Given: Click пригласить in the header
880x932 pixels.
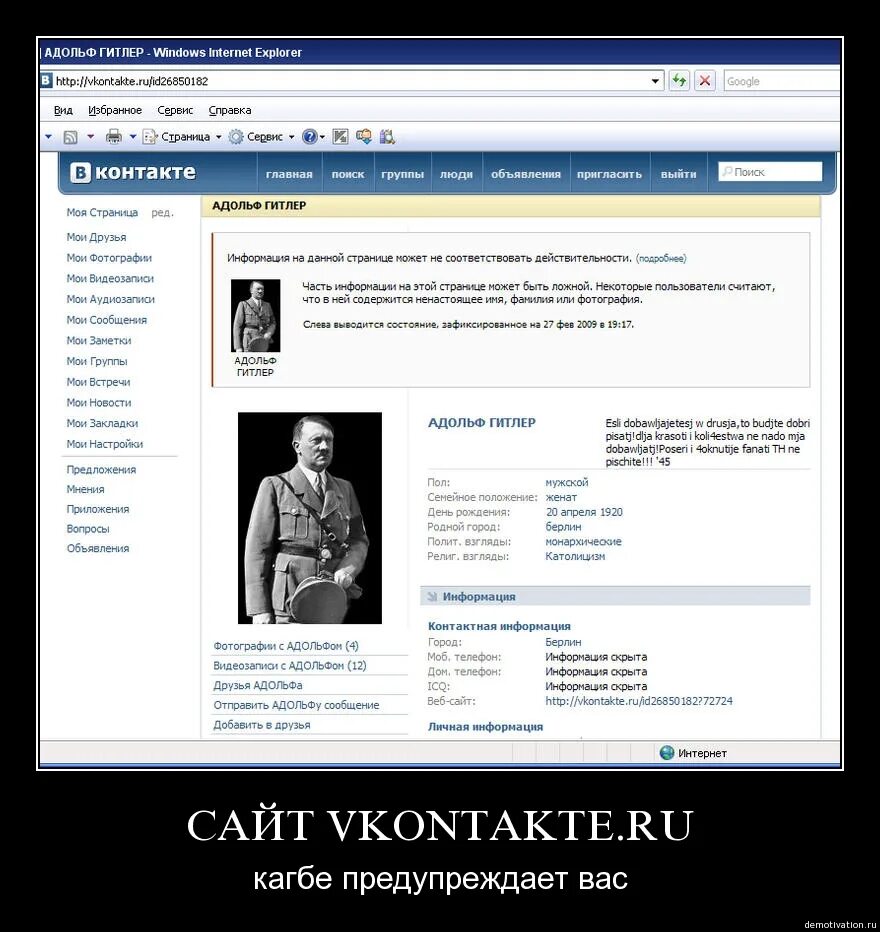Looking at the screenshot, I should coord(610,174).
